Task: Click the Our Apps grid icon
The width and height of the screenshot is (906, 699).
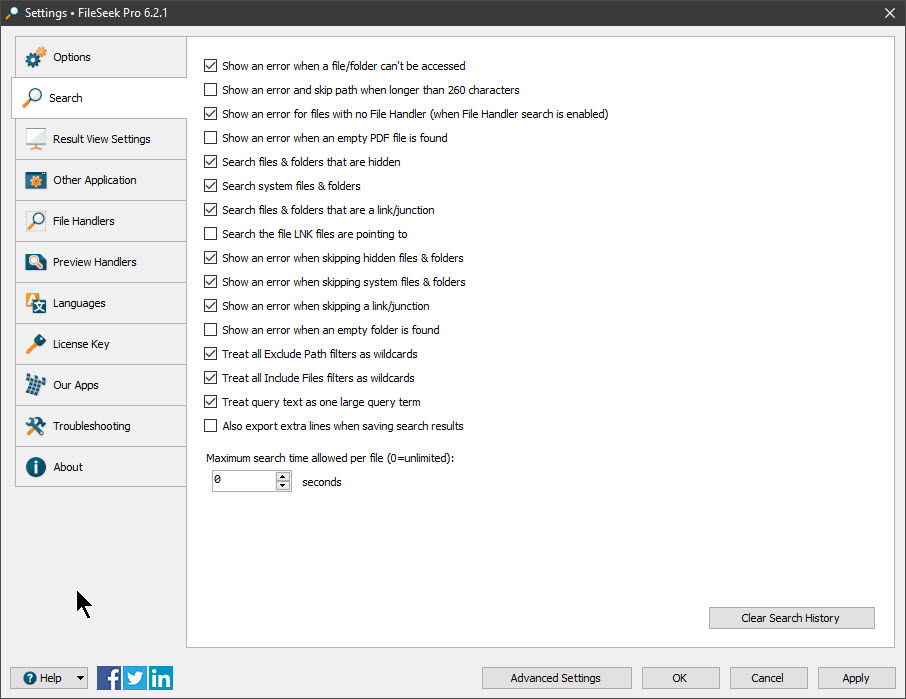Action: 35,385
